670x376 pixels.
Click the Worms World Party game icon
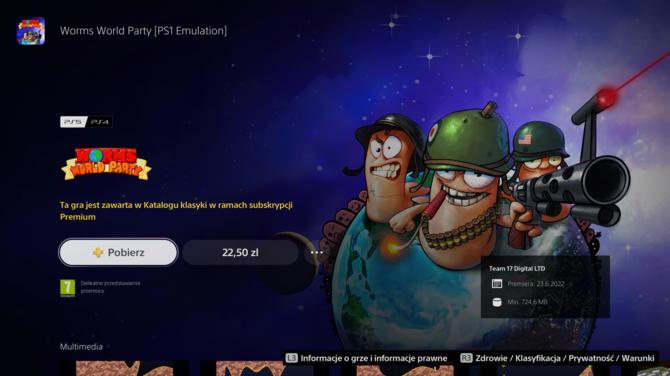pos(31,31)
